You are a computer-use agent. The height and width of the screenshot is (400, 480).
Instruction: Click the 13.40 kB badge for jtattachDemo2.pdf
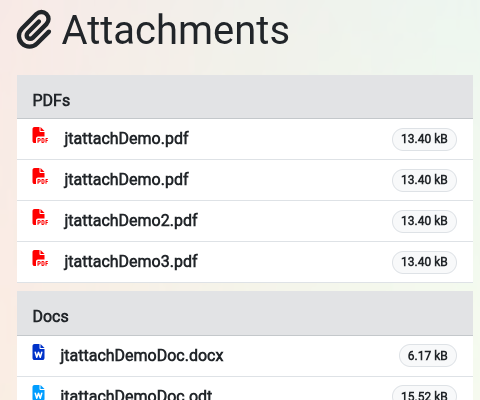click(x=424, y=221)
